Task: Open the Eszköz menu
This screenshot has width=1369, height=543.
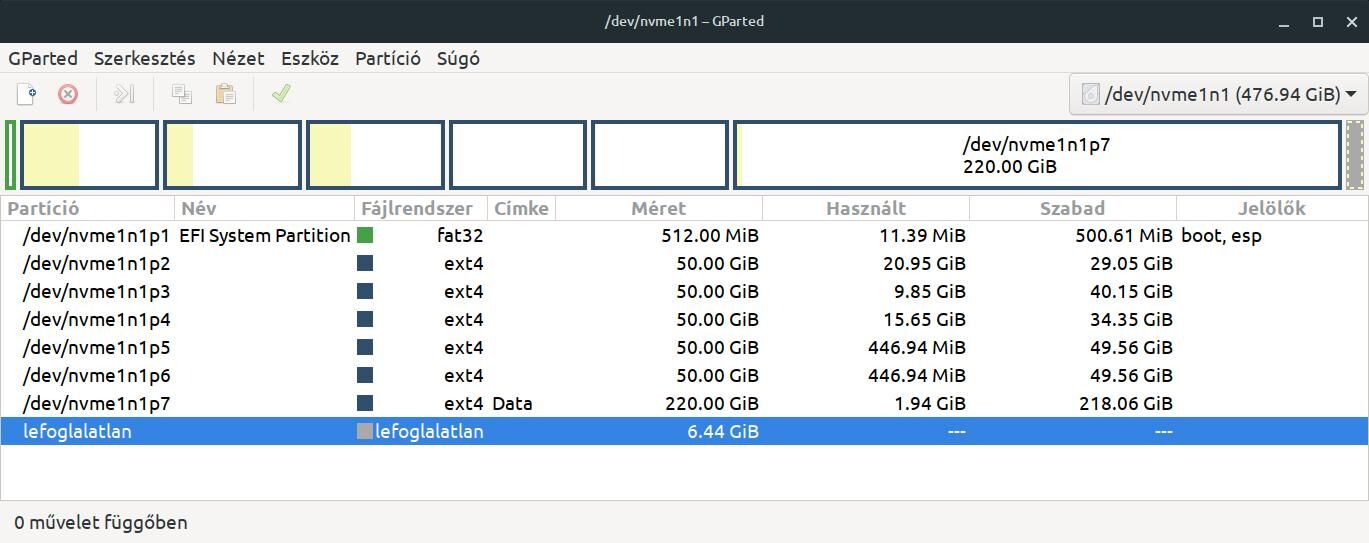Action: coord(310,58)
